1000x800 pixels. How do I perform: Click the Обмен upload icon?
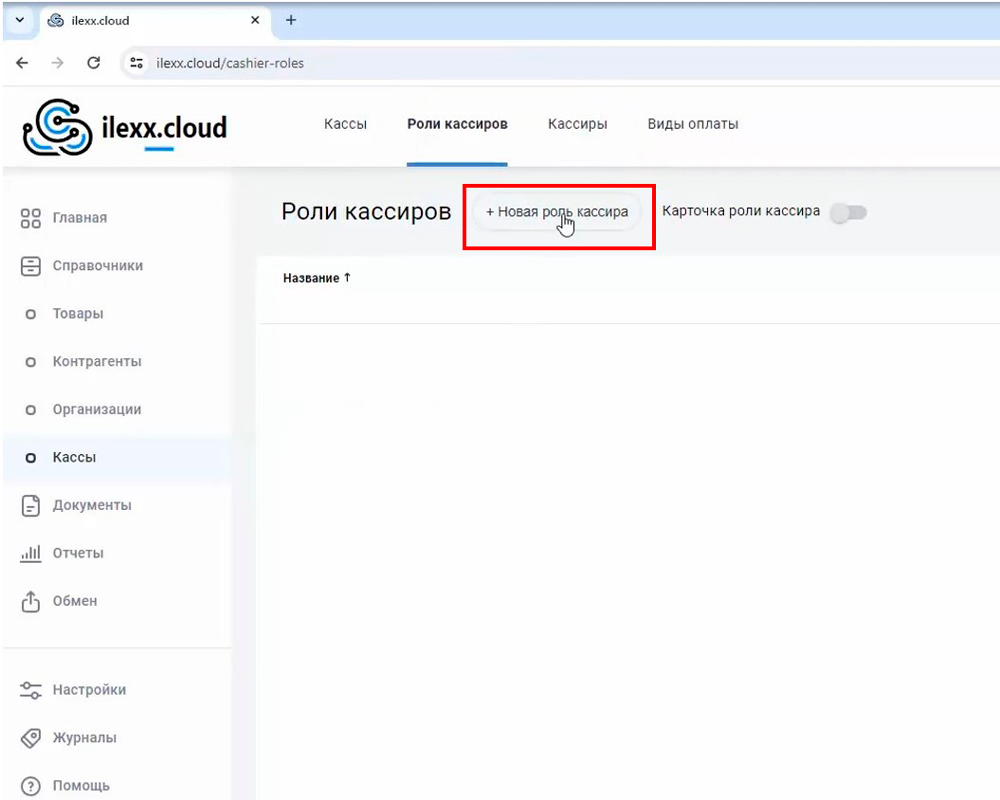click(31, 601)
